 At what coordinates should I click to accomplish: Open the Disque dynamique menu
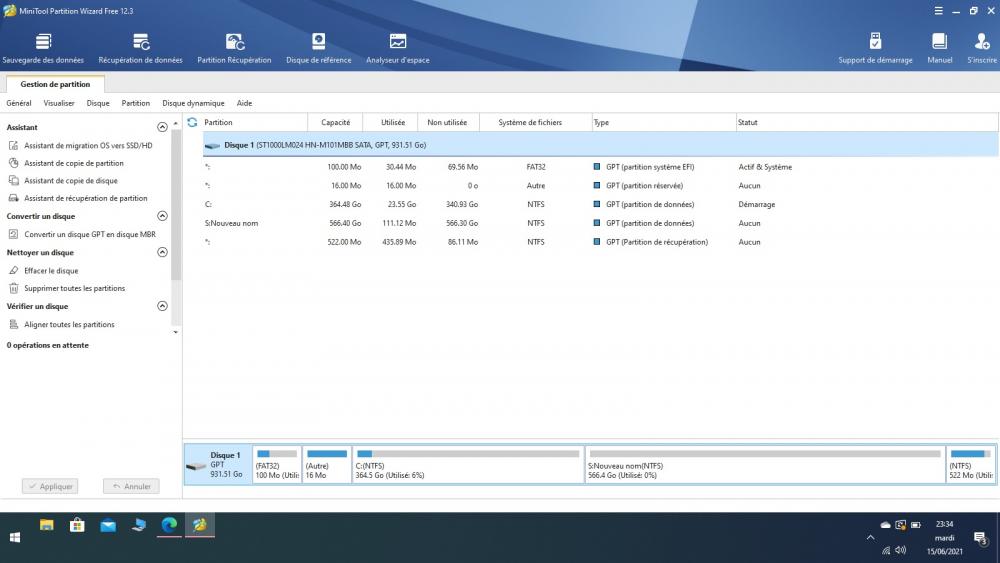[193, 103]
